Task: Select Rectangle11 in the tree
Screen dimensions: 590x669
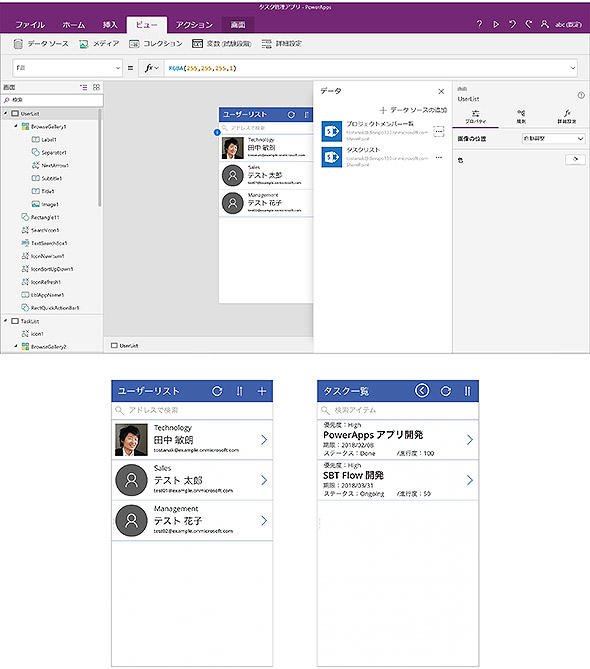Action: coord(41,217)
